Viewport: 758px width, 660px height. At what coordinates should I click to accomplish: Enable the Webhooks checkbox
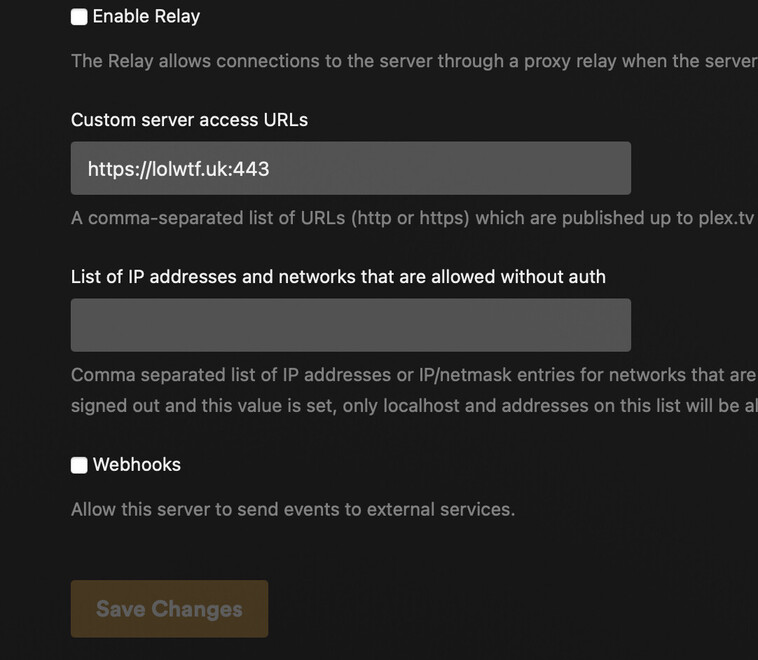point(79,465)
